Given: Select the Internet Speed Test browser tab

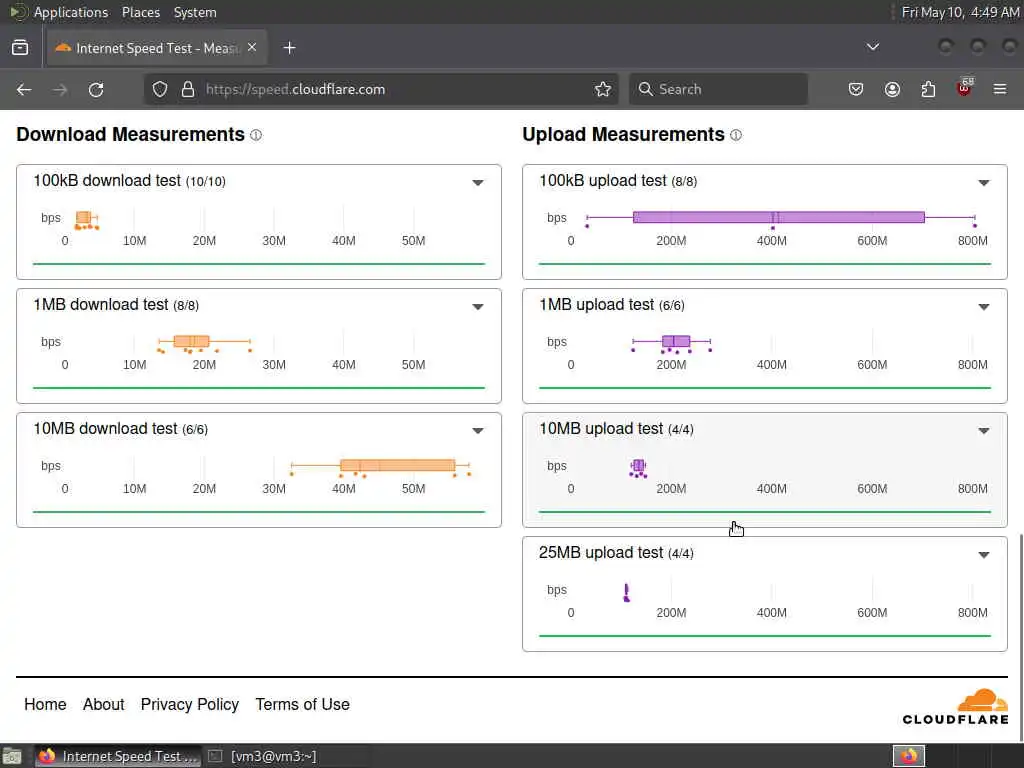Looking at the screenshot, I should [157, 48].
